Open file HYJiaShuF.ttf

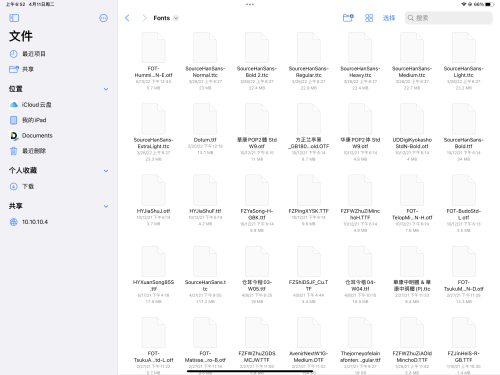point(205,200)
